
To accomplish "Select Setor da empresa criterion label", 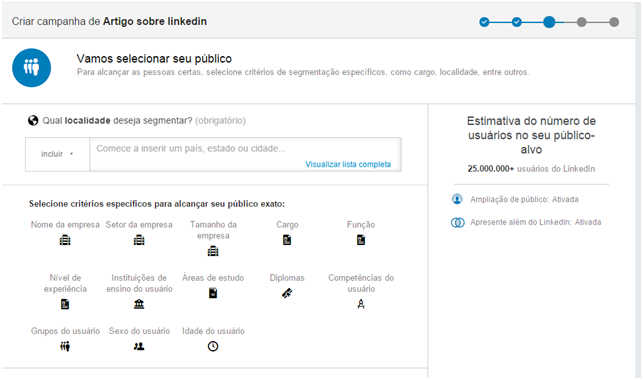I will point(139,225).
